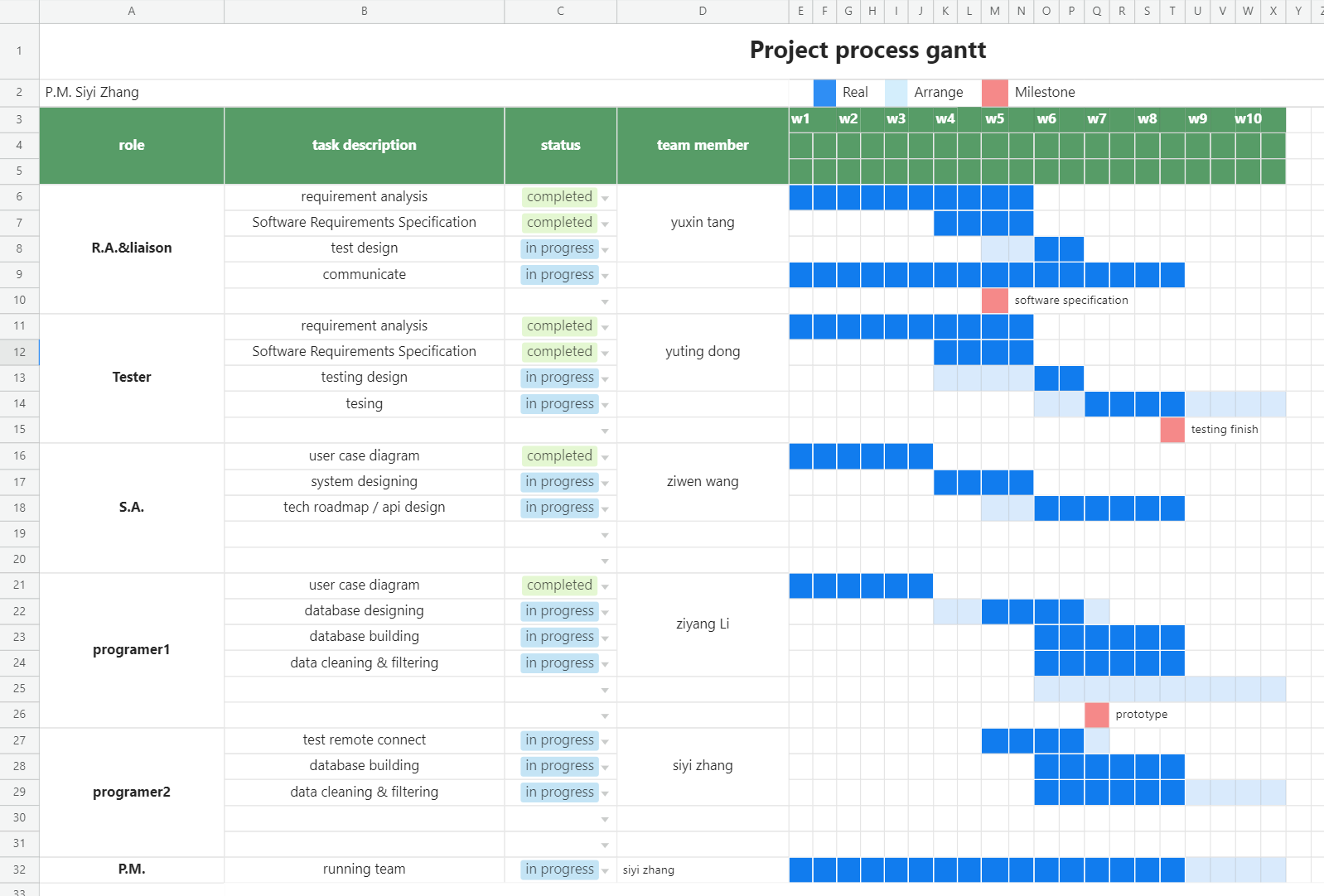Click the "task description" header cell
Viewport: 1324px width, 896px height.
(x=364, y=146)
